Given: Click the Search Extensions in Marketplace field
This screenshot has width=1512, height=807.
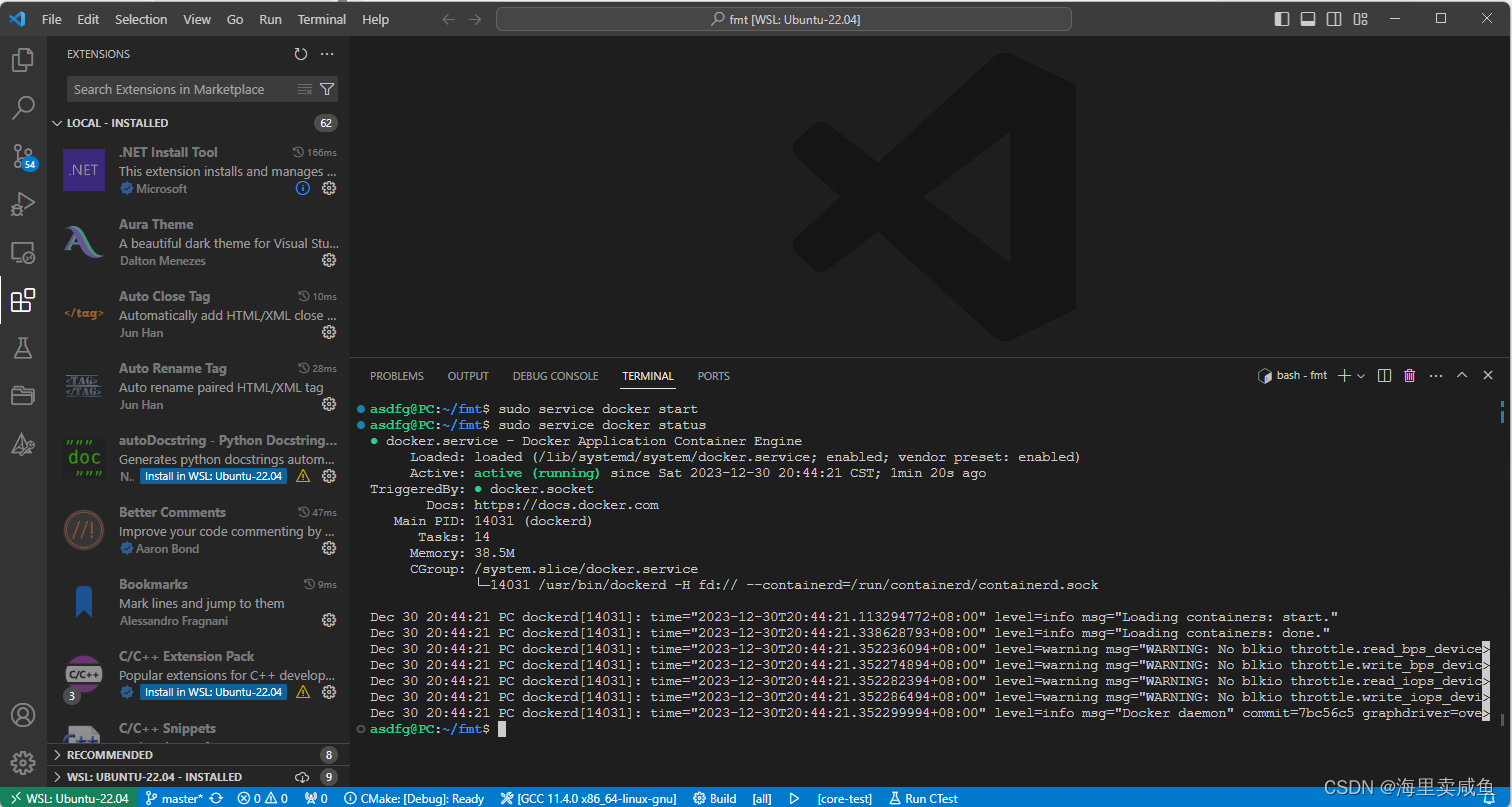Looking at the screenshot, I should 180,89.
